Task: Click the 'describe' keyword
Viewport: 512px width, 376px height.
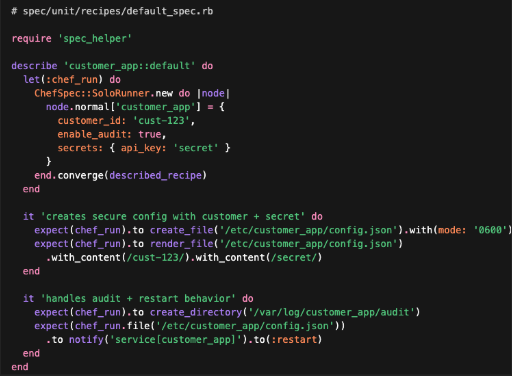Action: [x=34, y=66]
